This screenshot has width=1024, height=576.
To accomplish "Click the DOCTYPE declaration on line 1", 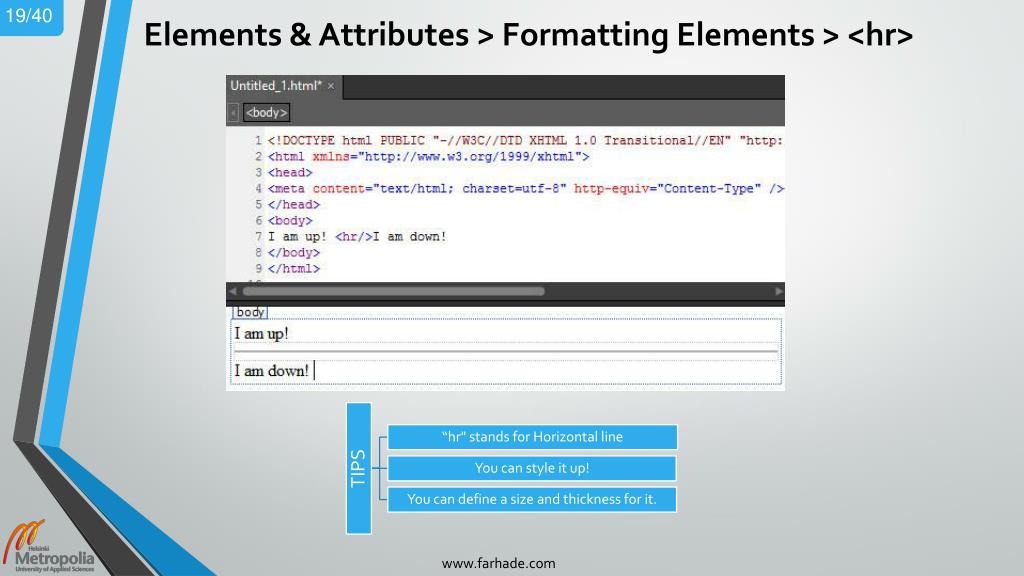I will click(x=525, y=140).
